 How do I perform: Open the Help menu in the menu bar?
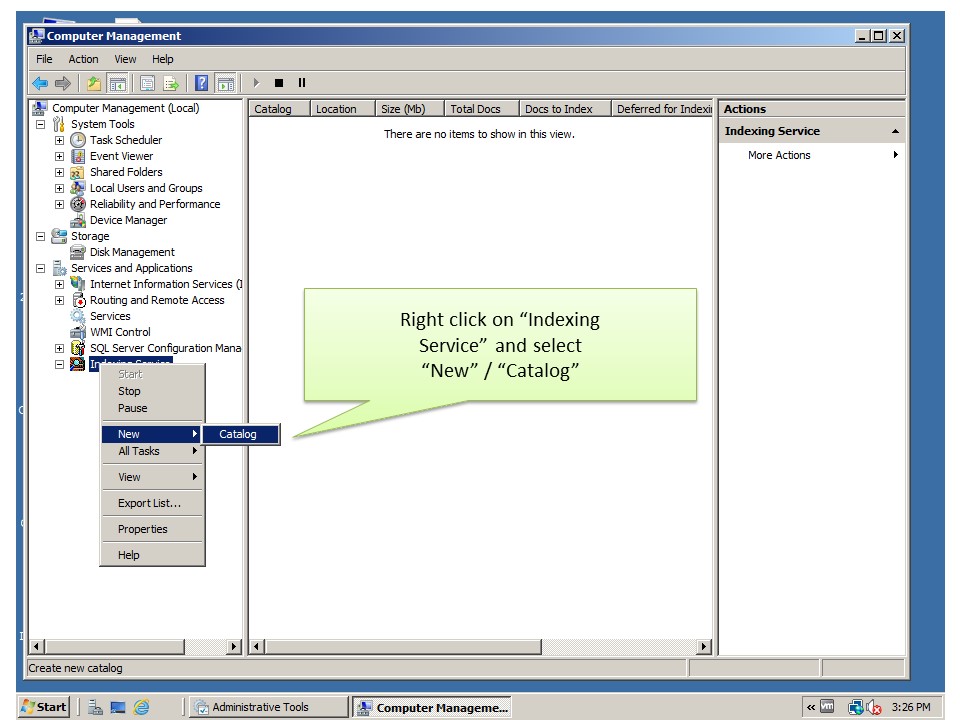163,59
